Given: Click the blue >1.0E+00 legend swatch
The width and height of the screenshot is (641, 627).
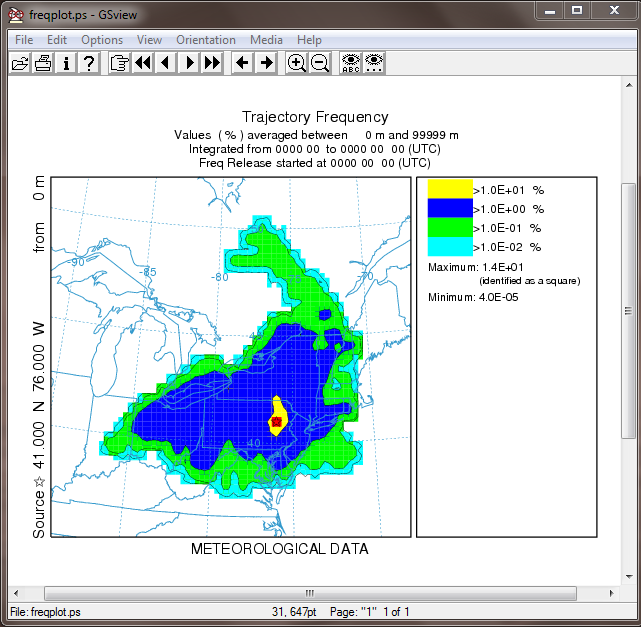Looking at the screenshot, I should coord(450,208).
